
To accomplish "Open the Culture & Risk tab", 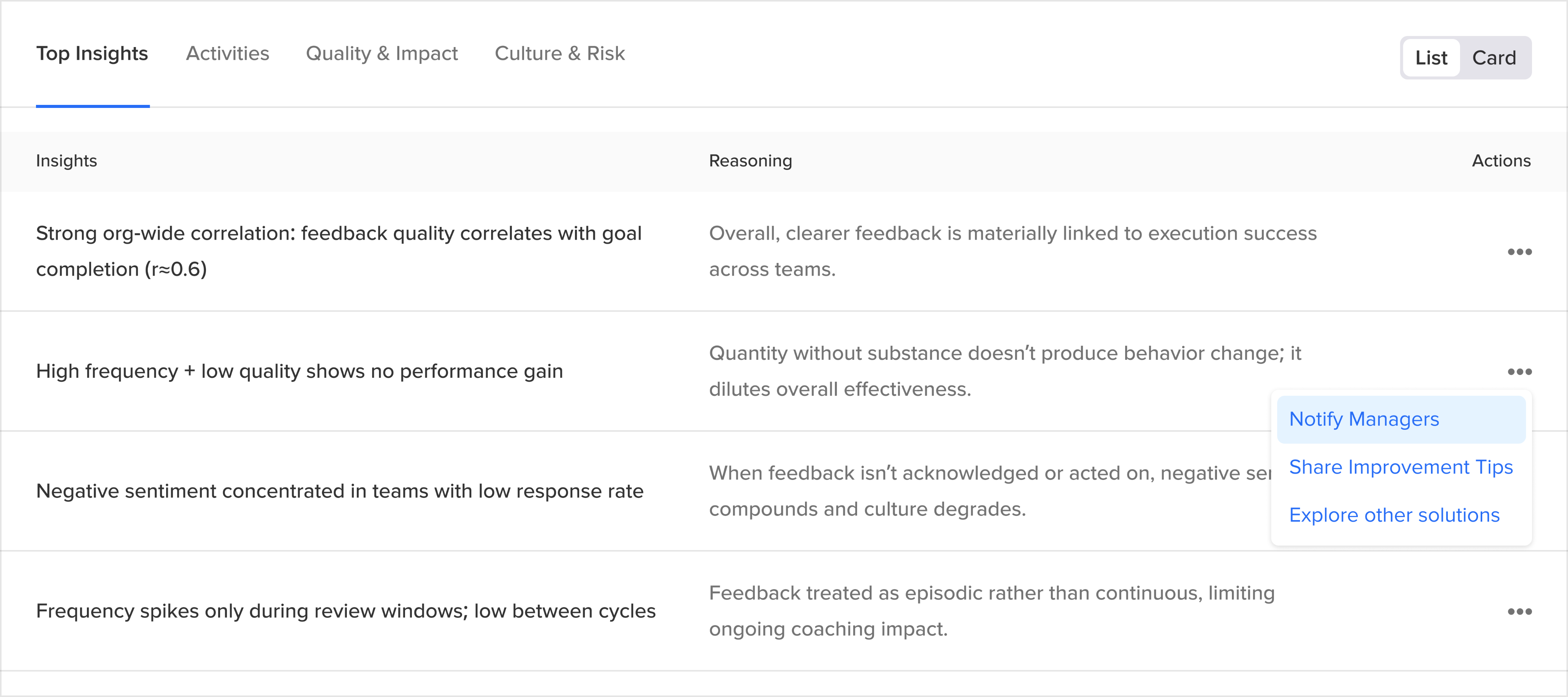I will [559, 54].
